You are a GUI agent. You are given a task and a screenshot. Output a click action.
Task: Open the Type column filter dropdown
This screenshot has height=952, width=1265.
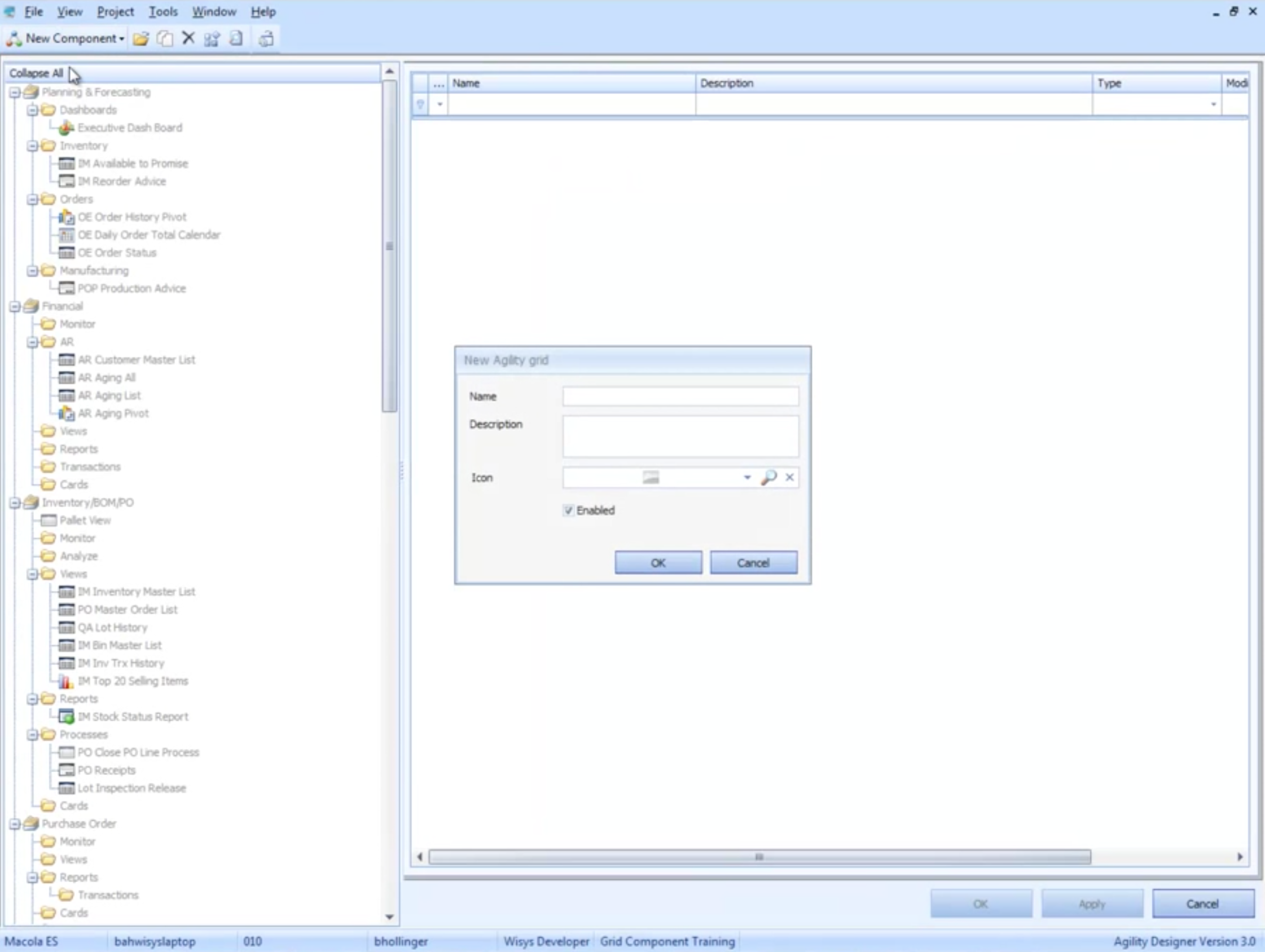pos(1213,104)
